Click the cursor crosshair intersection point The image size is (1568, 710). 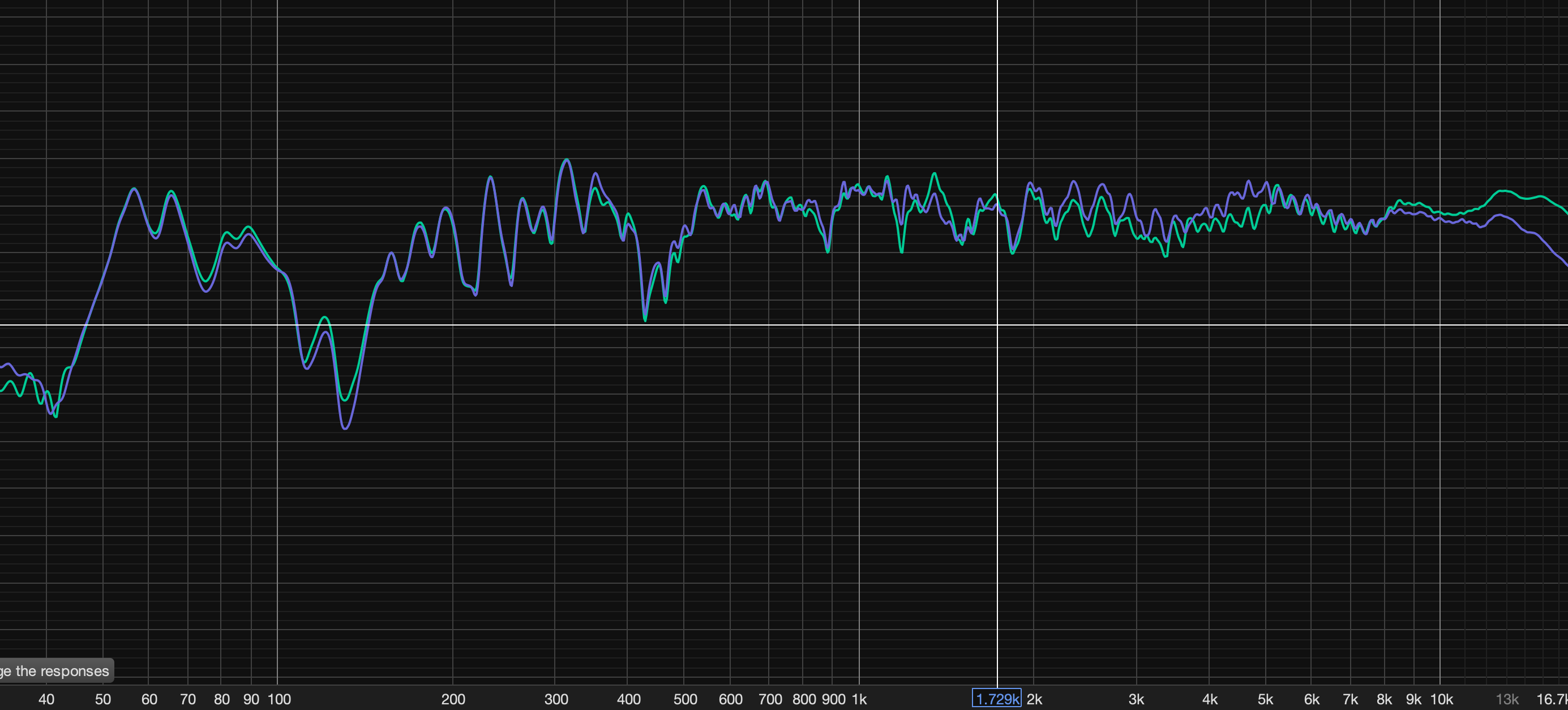pos(997,325)
